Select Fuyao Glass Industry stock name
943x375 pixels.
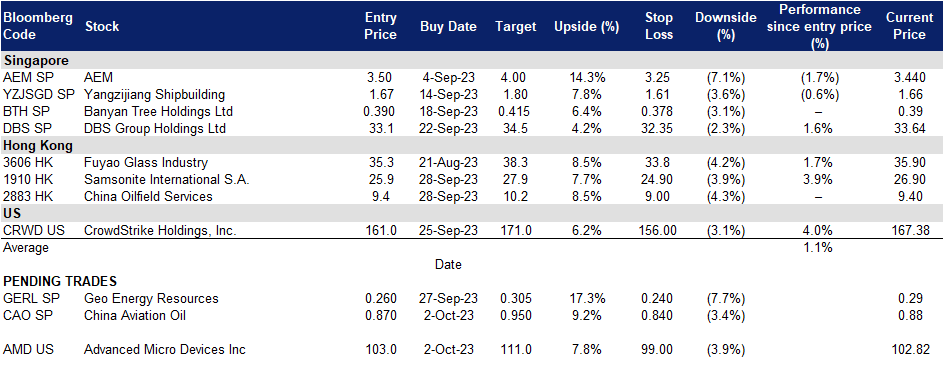tap(146, 162)
